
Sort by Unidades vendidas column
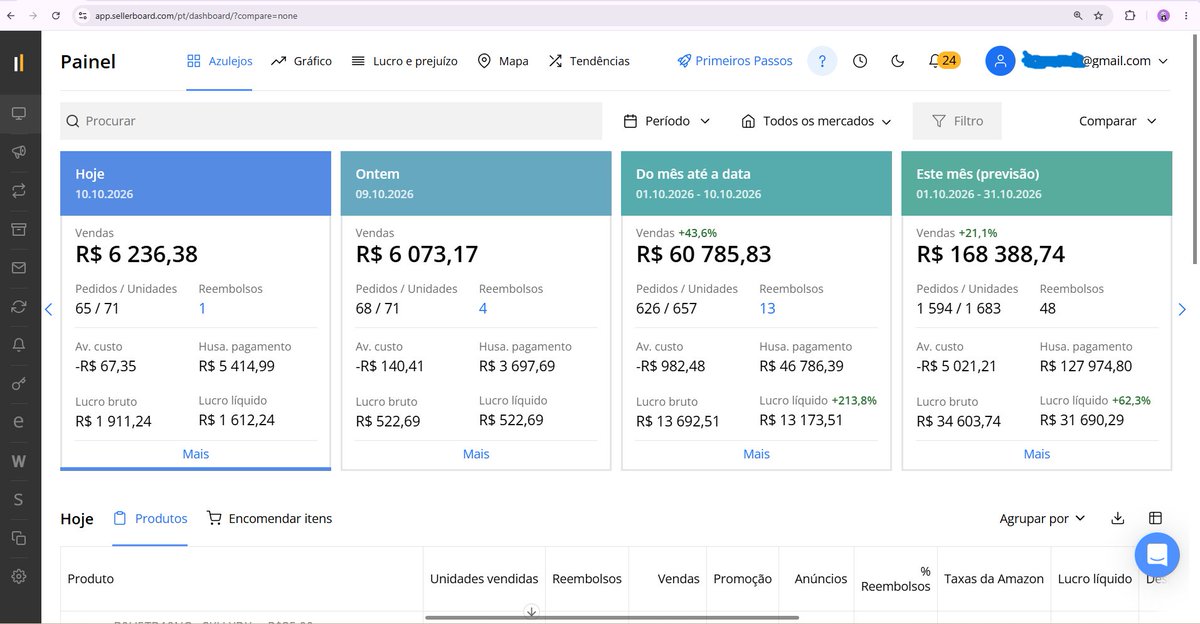pyautogui.click(x=484, y=579)
